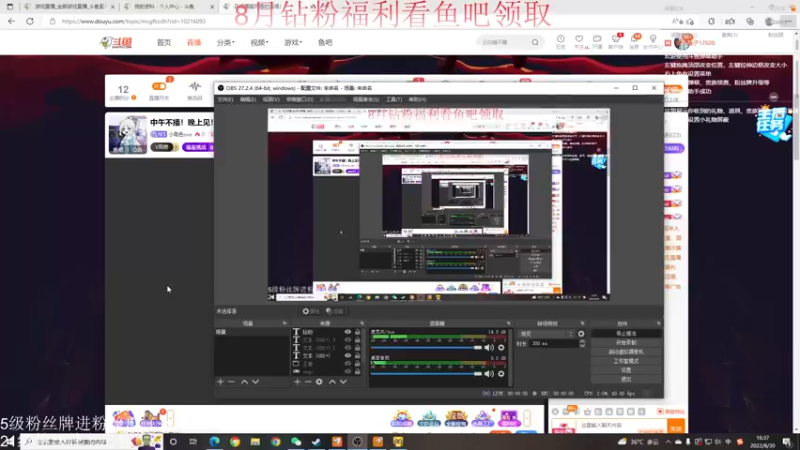This screenshot has height=450, width=800.
Task: Pop out the Controls dock panel
Action: click(658, 323)
